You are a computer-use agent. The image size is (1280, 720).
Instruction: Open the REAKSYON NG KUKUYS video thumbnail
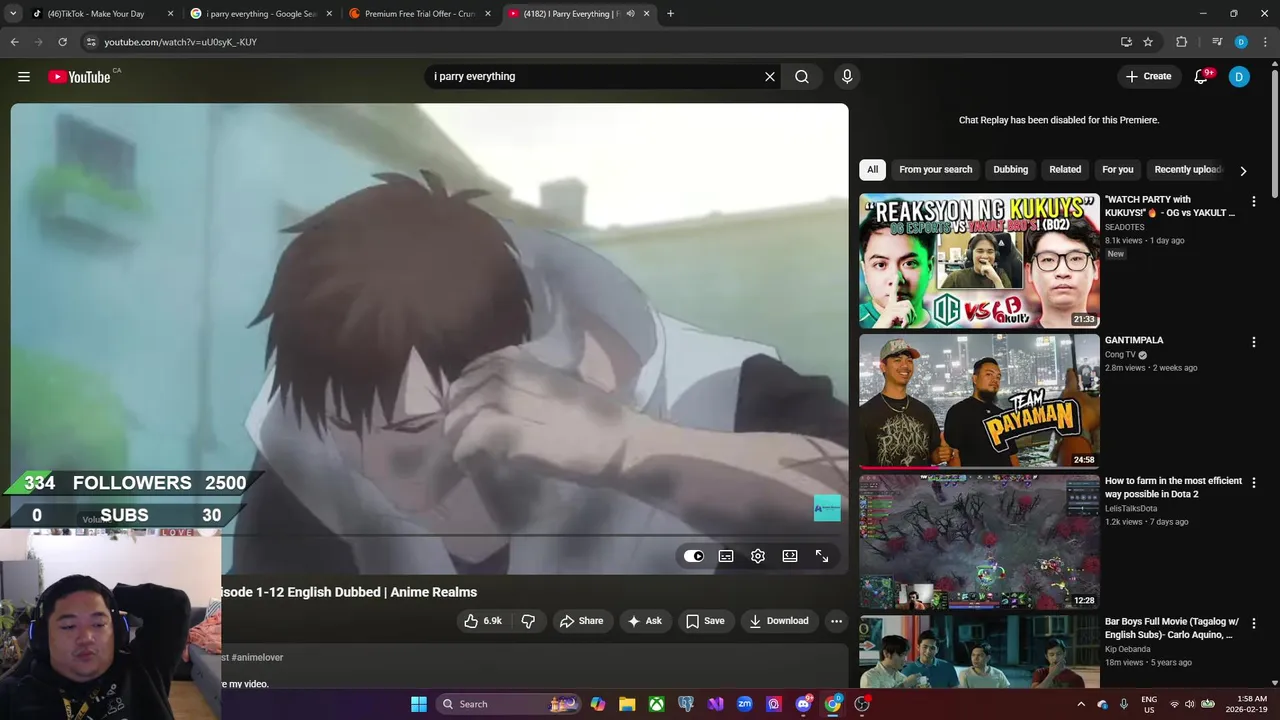(979, 260)
